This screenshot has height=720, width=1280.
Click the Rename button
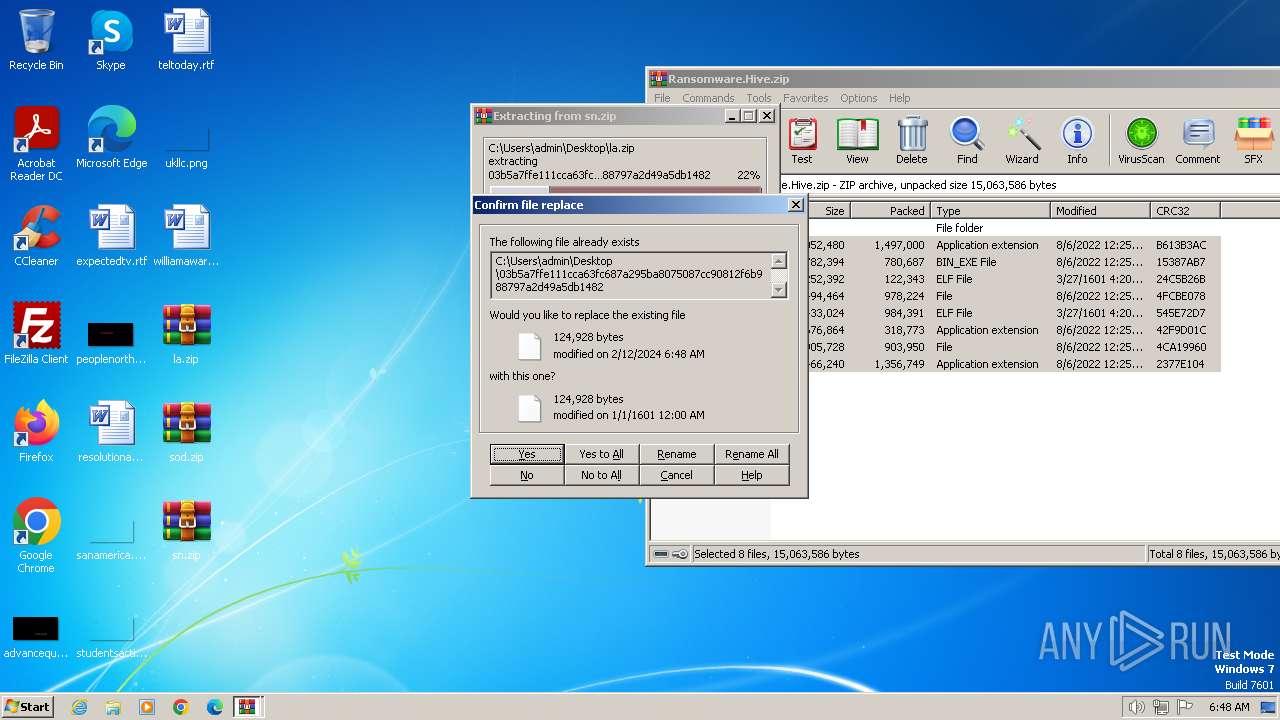point(676,454)
